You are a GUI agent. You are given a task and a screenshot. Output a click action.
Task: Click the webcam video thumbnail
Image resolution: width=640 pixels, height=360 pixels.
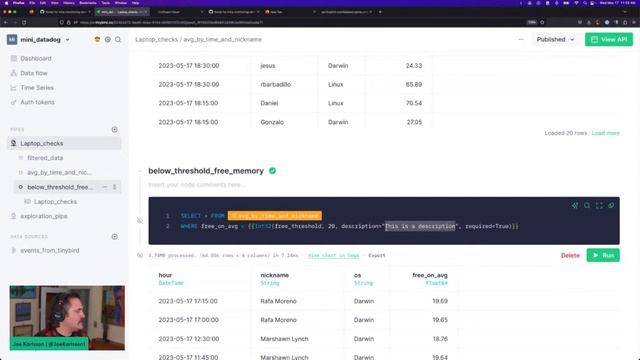(x=67, y=318)
